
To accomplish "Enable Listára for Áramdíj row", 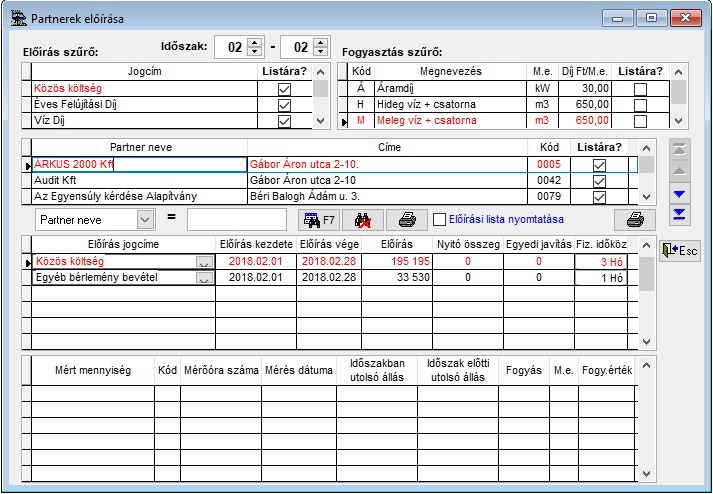I will pos(640,89).
